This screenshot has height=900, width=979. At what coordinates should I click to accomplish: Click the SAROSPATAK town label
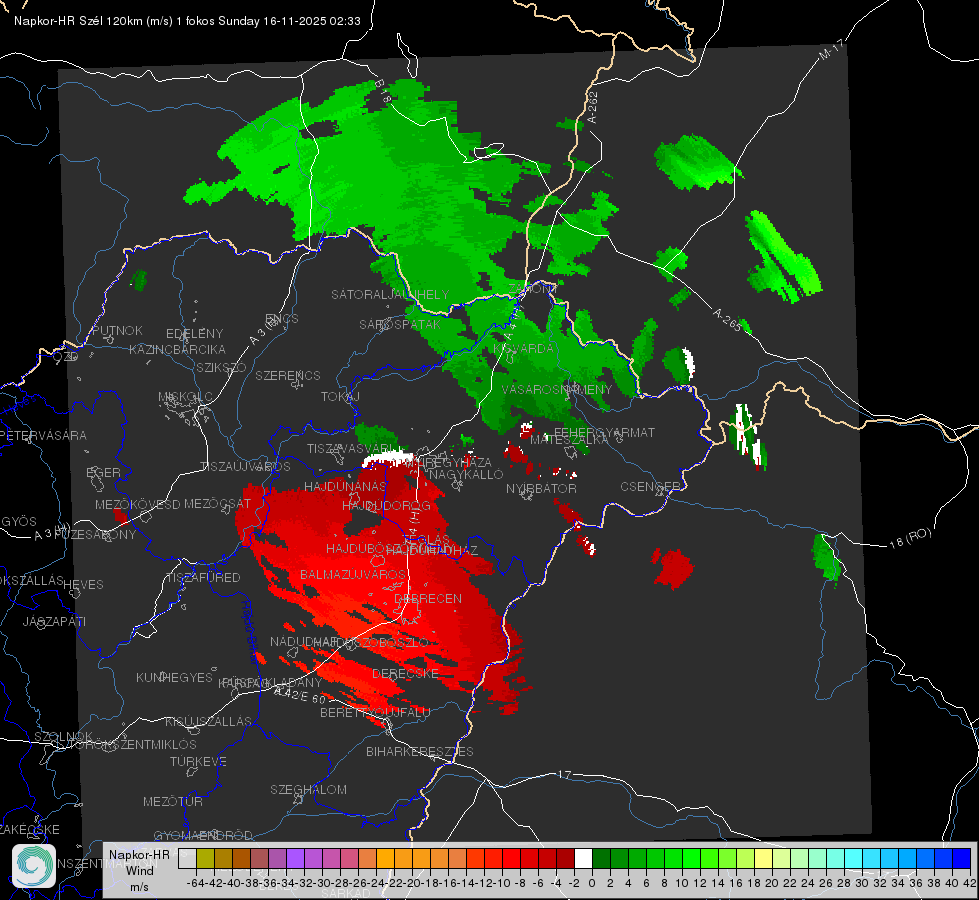[400, 324]
